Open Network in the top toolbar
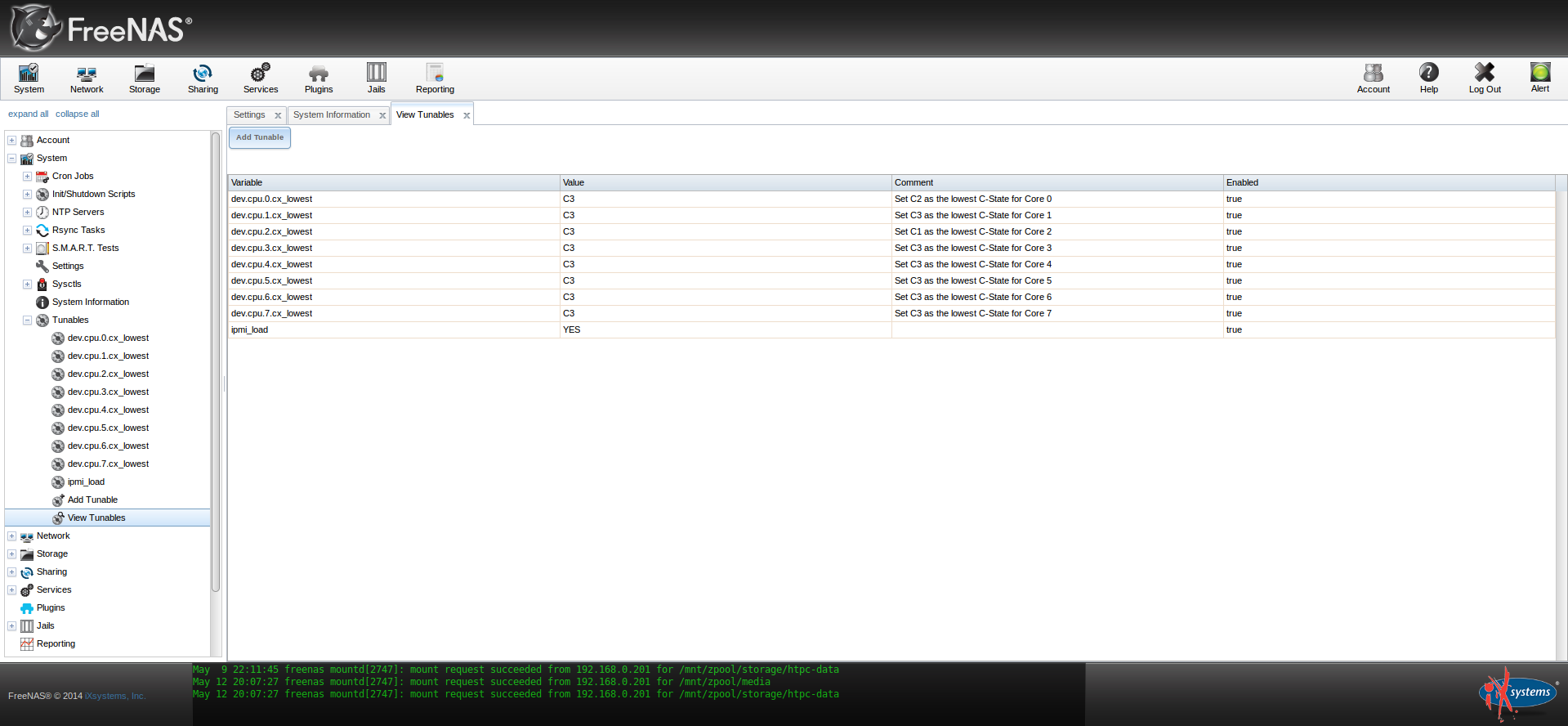The image size is (1568, 726). (x=87, y=78)
